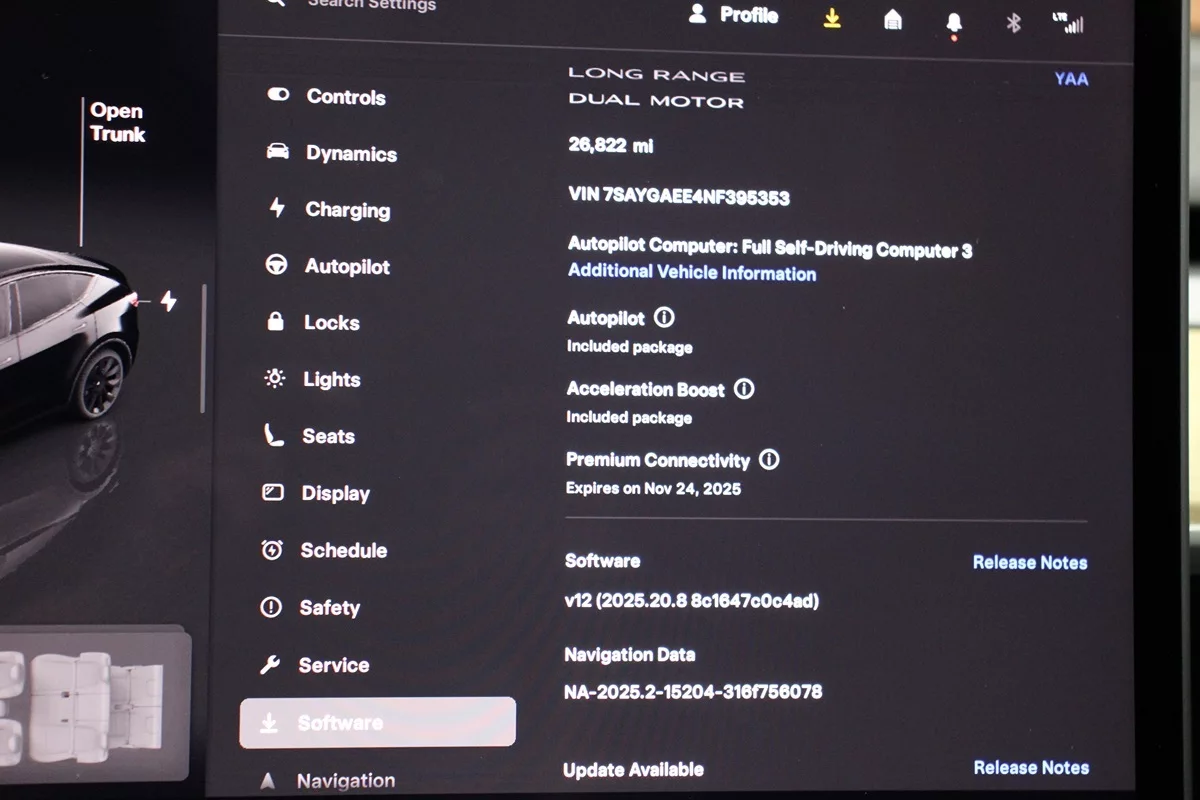Viewport: 1200px width, 800px height.
Task: Tap the yellow software download icon
Action: click(x=832, y=18)
